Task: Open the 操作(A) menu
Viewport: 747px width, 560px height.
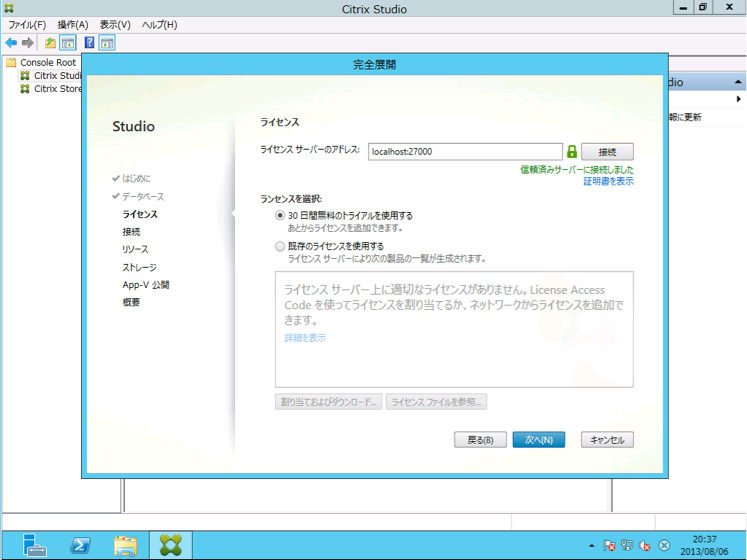Action: point(73,25)
